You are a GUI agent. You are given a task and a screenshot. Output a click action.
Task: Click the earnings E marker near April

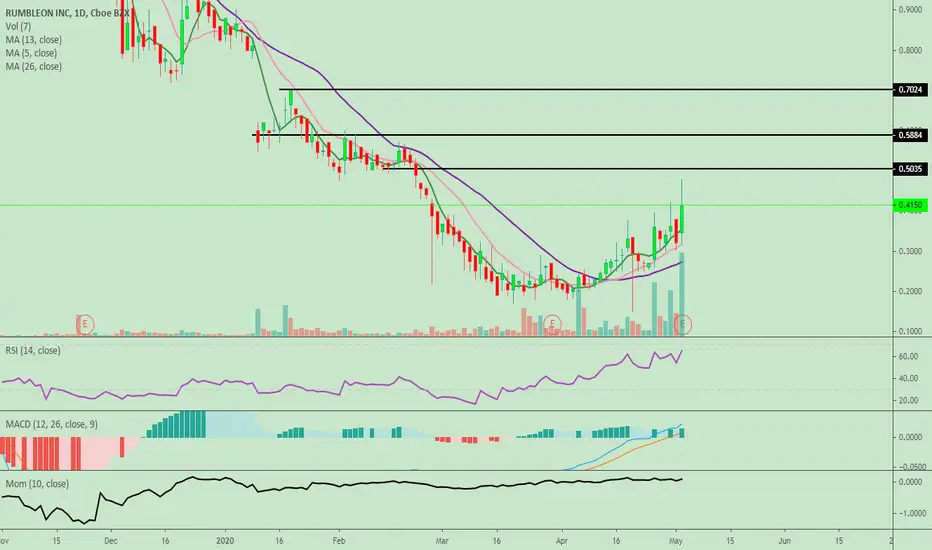[553, 324]
